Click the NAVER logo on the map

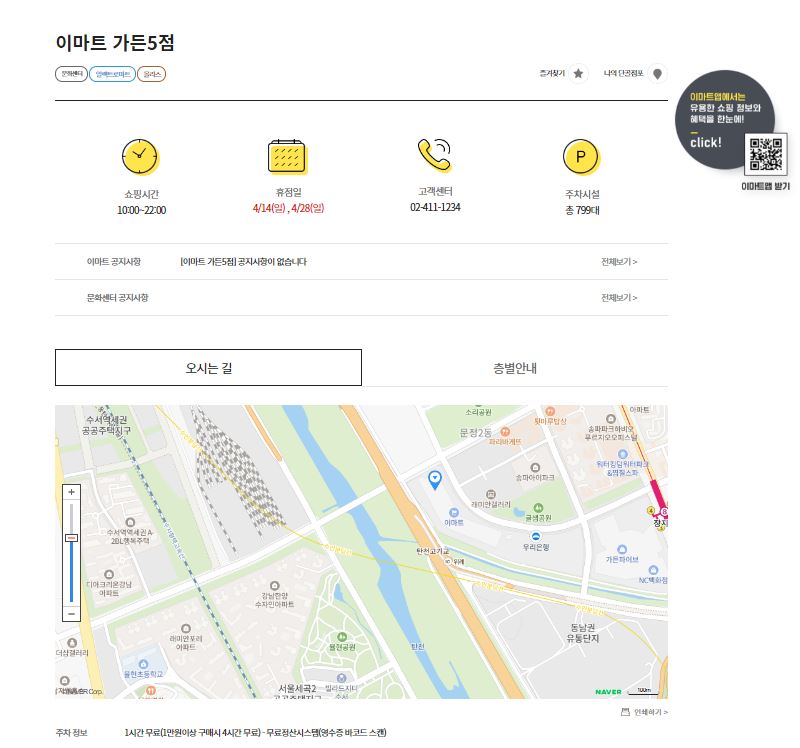pos(608,692)
